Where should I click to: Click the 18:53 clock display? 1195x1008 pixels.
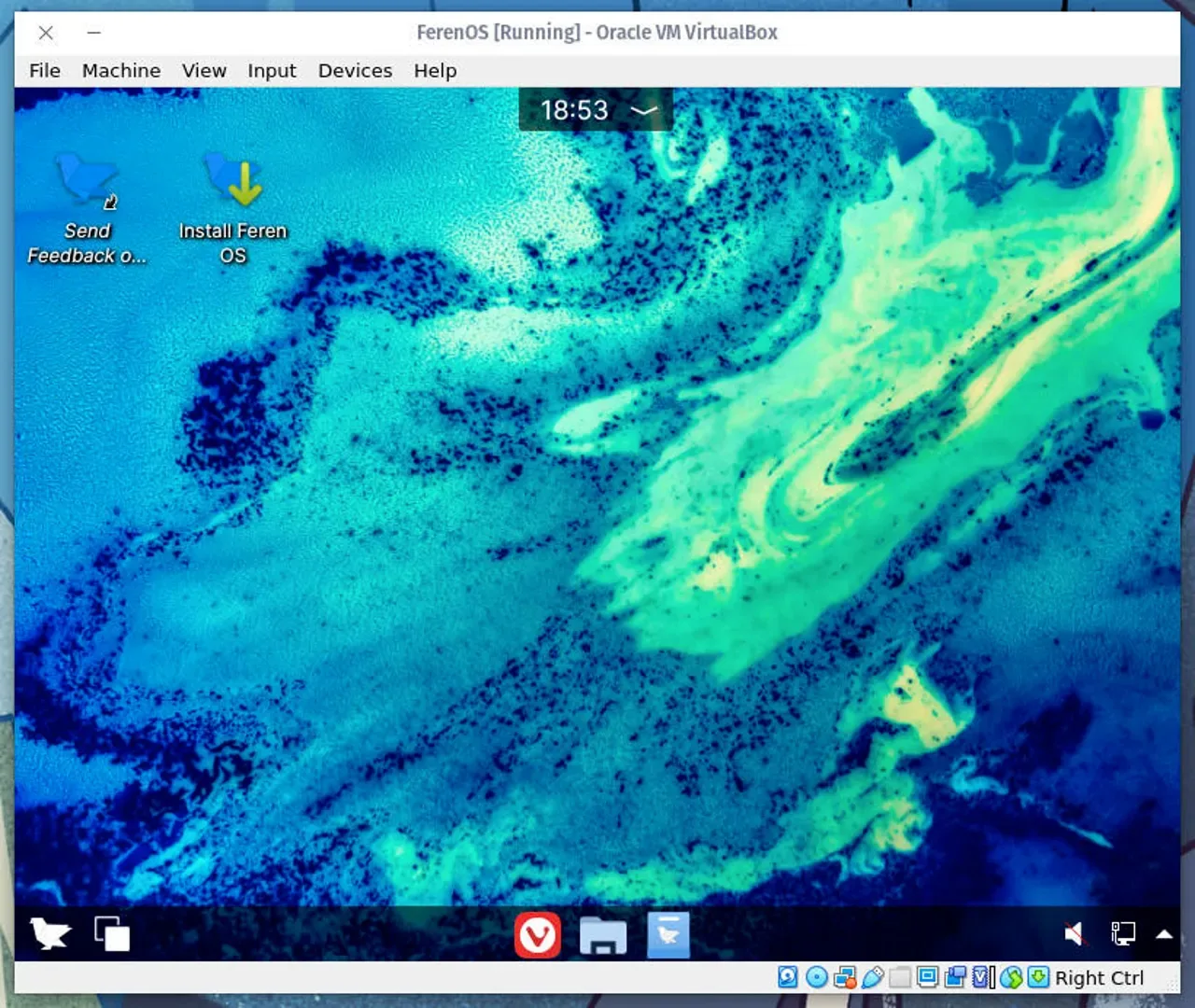click(x=574, y=110)
